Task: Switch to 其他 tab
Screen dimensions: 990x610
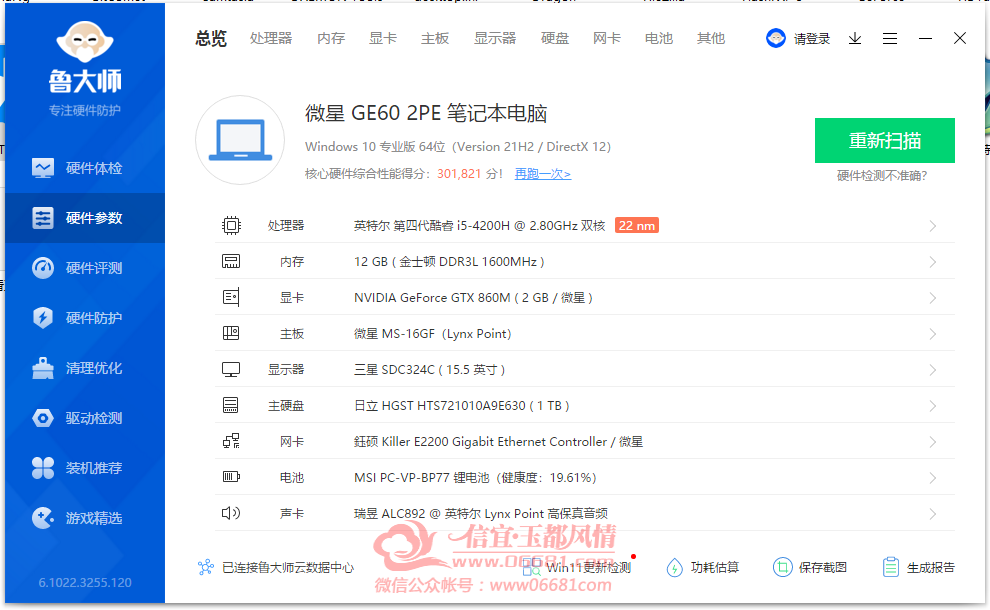Action: (711, 39)
